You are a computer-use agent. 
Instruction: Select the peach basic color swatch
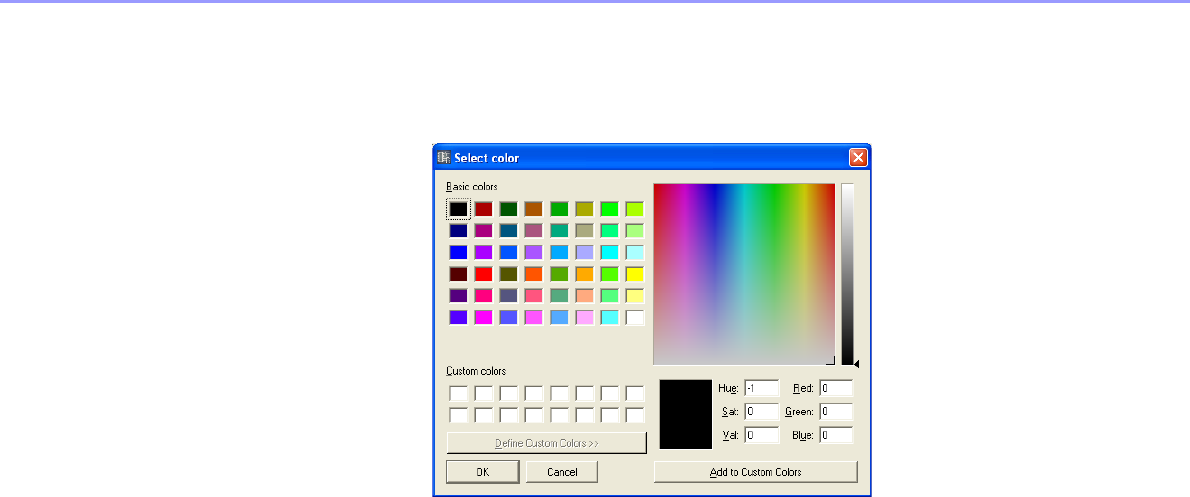pos(584,296)
